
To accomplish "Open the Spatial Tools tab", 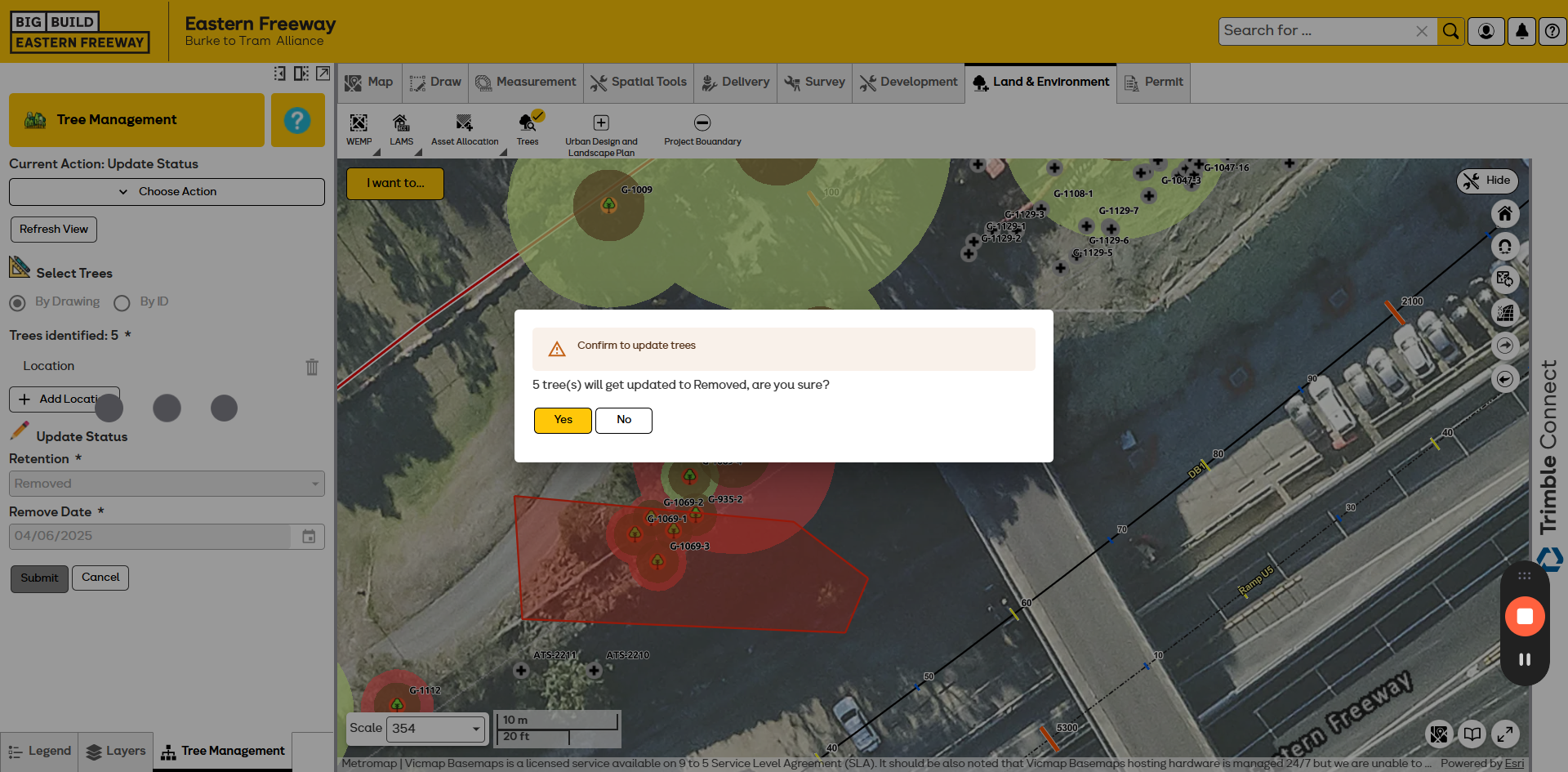I will click(639, 83).
